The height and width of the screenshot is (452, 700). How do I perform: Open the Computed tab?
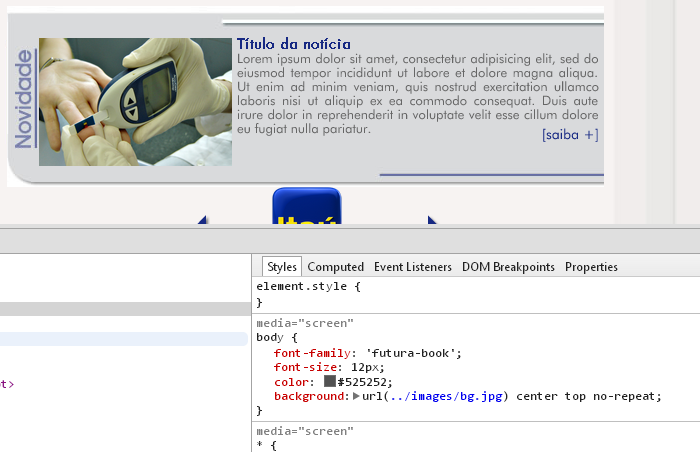click(335, 267)
